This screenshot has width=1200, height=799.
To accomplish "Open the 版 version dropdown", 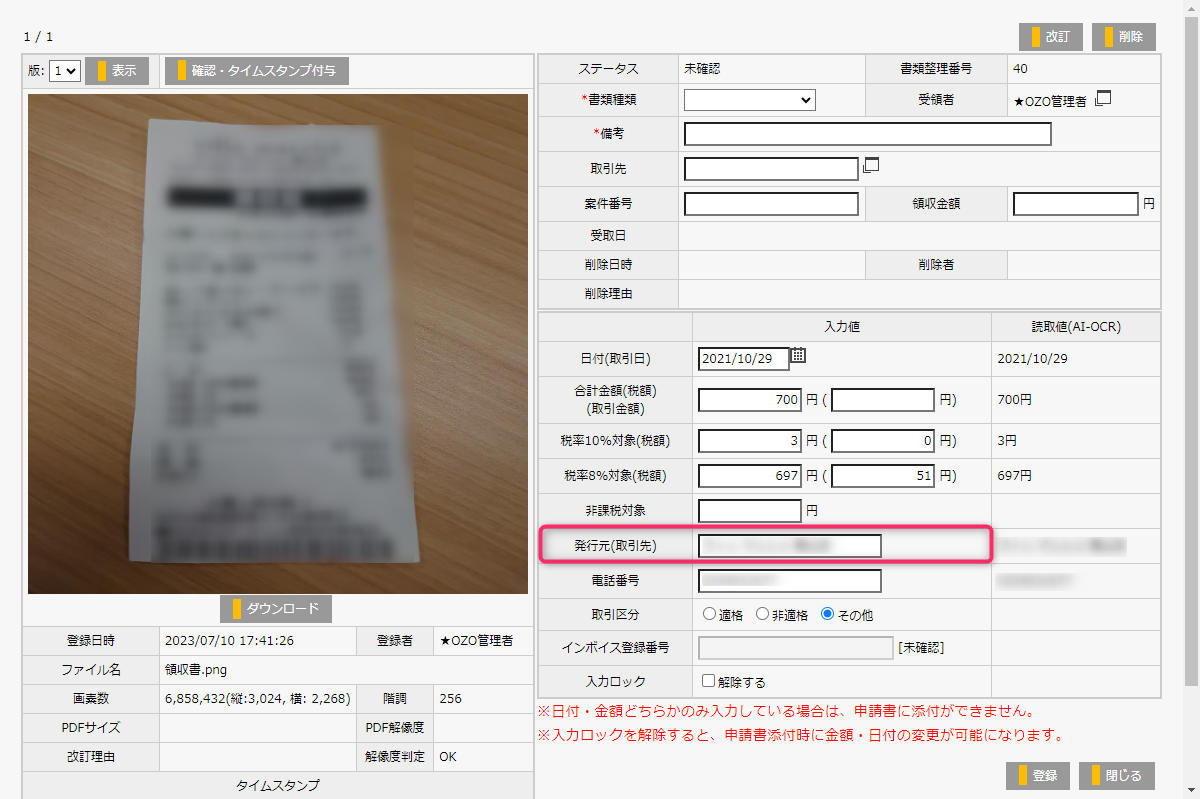I will click(x=65, y=71).
